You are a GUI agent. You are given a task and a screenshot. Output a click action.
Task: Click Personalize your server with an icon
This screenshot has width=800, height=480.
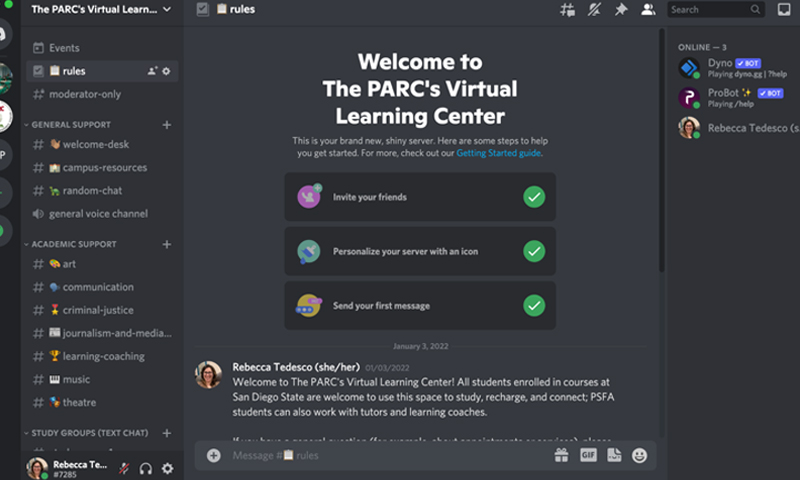(420, 251)
